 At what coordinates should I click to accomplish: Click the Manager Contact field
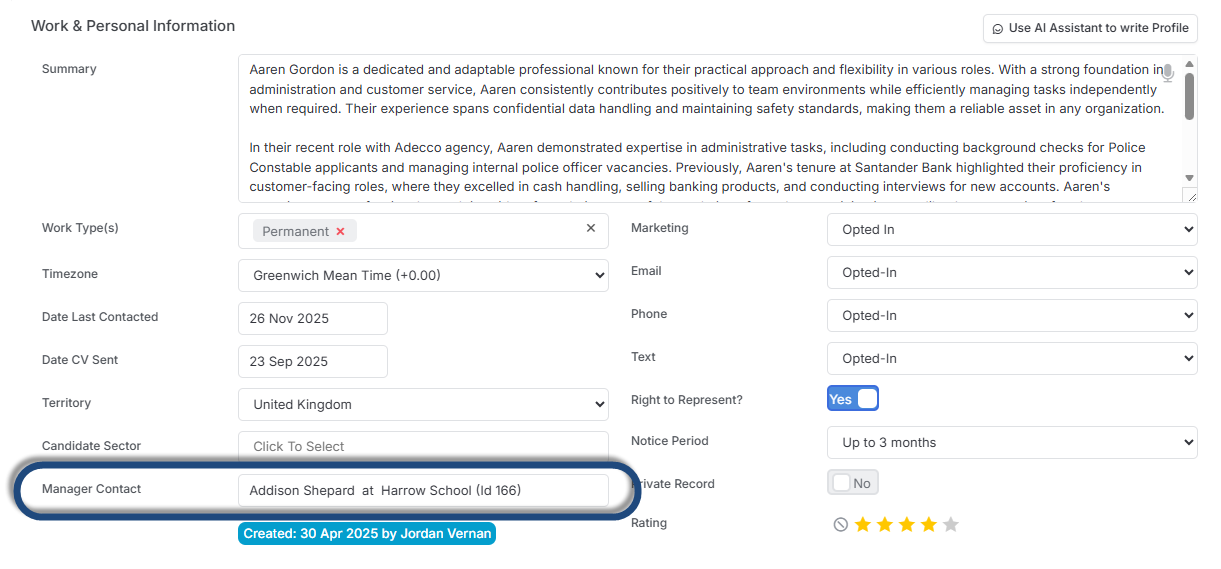tap(423, 490)
